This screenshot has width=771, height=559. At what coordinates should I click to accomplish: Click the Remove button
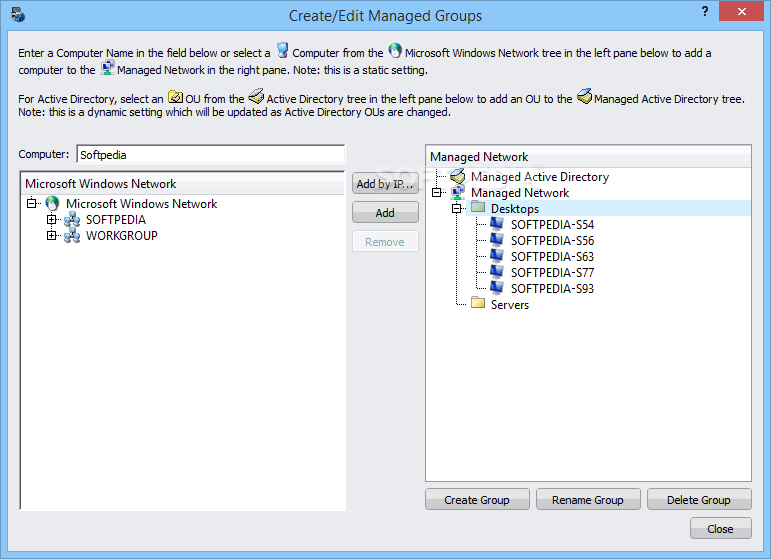(x=385, y=241)
